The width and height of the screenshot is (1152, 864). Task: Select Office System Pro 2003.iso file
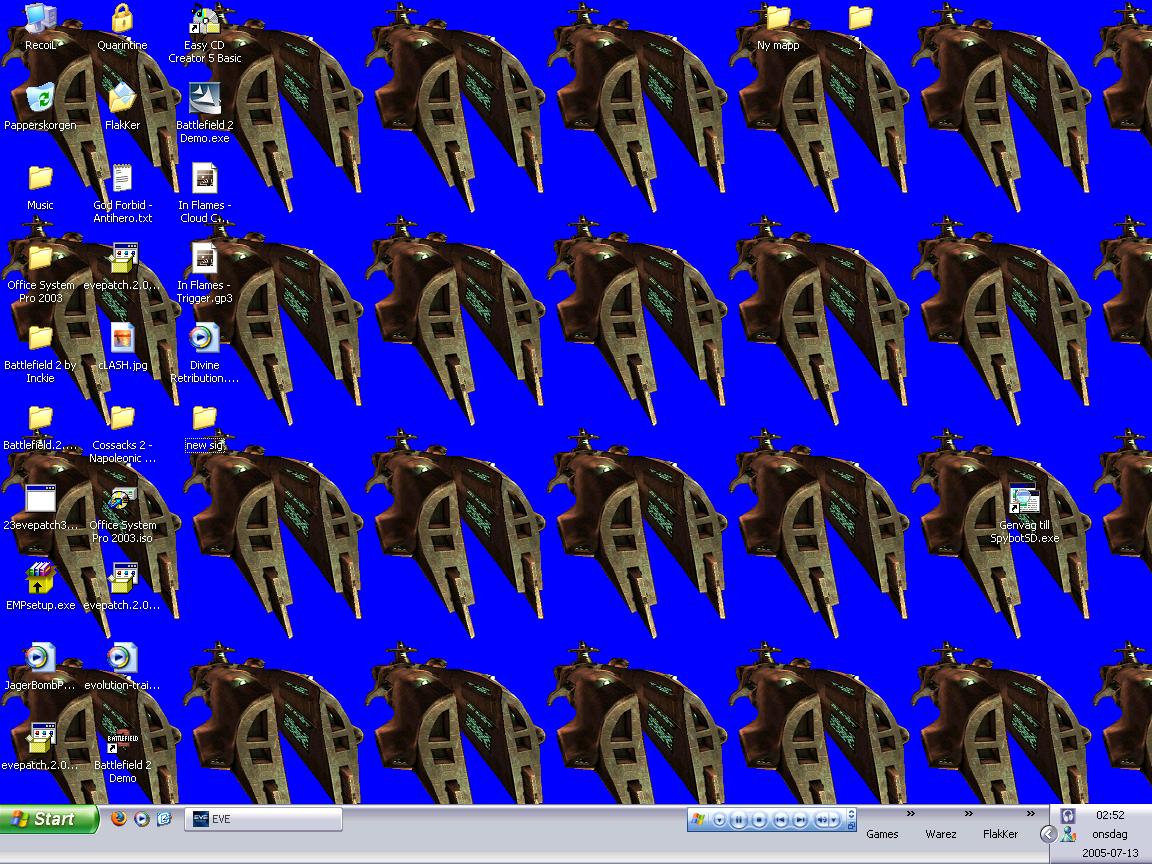click(122, 499)
